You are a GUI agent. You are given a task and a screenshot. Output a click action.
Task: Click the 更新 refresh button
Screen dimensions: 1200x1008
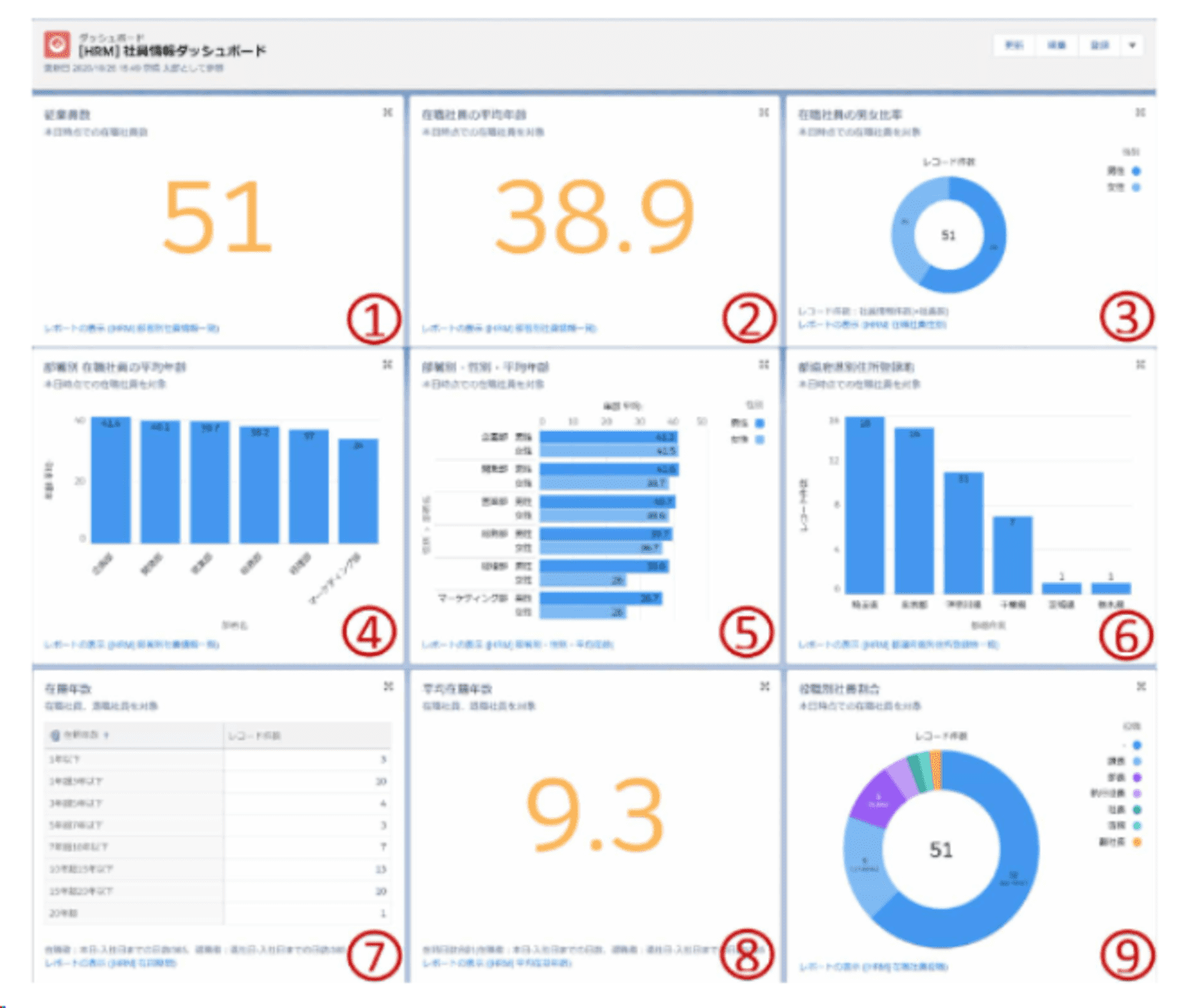tap(1014, 45)
